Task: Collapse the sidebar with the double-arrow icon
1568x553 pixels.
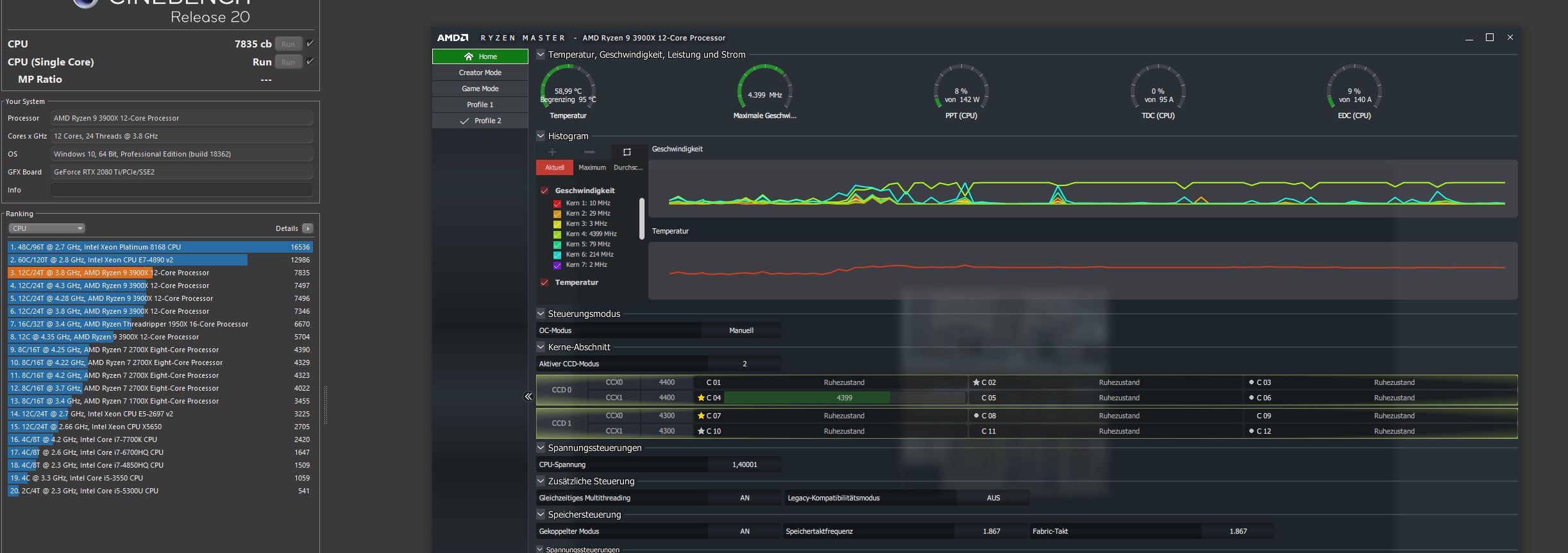Action: pyautogui.click(x=528, y=396)
